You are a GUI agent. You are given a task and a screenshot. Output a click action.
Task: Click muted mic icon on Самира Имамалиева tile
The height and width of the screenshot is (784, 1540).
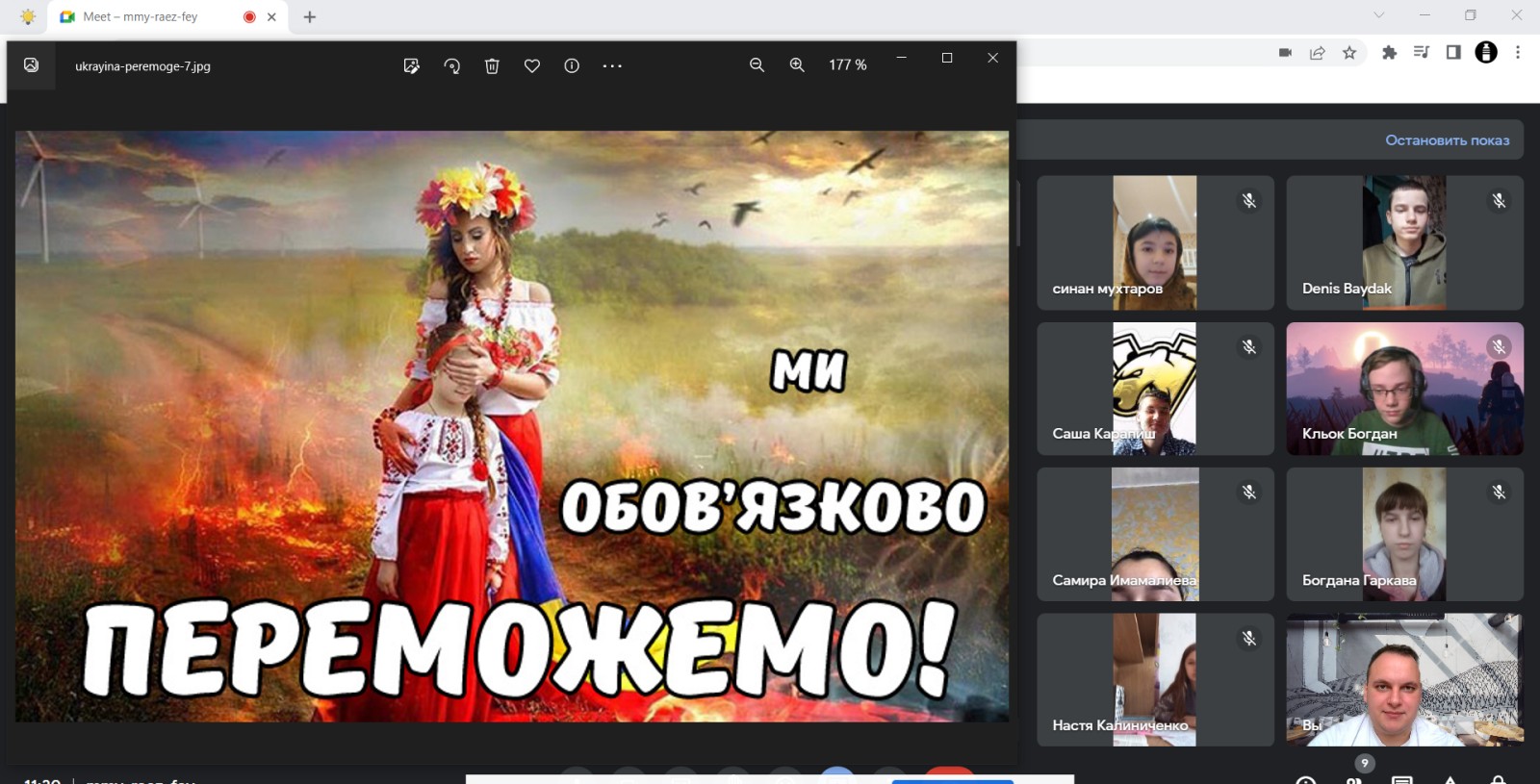coord(1248,492)
